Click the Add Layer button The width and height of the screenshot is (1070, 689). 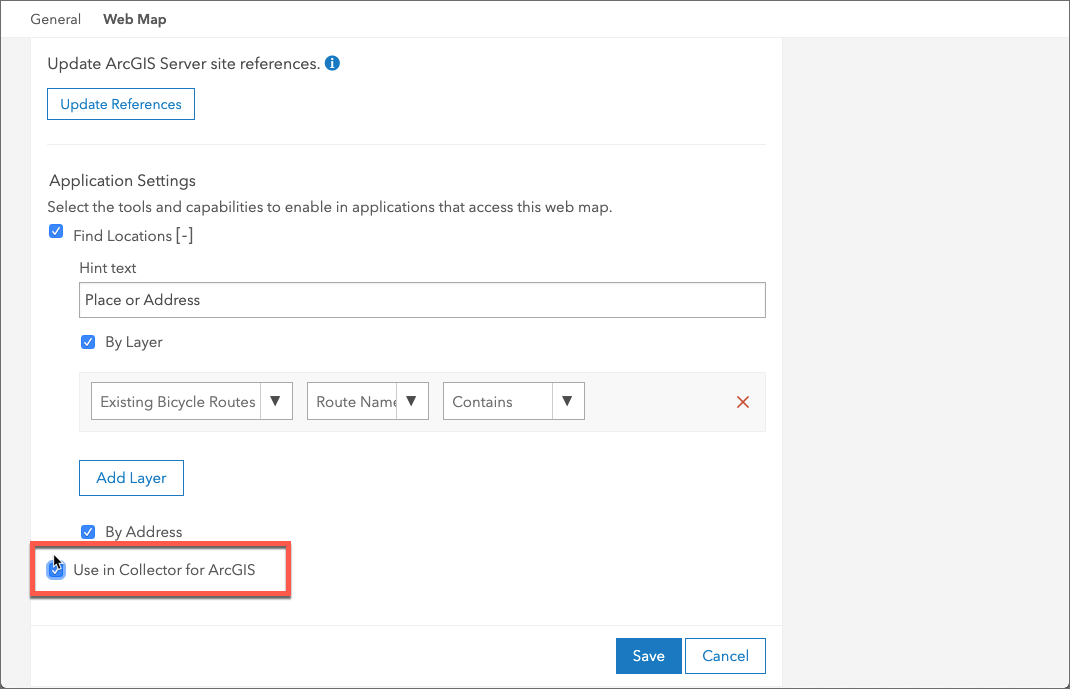pyautogui.click(x=131, y=478)
